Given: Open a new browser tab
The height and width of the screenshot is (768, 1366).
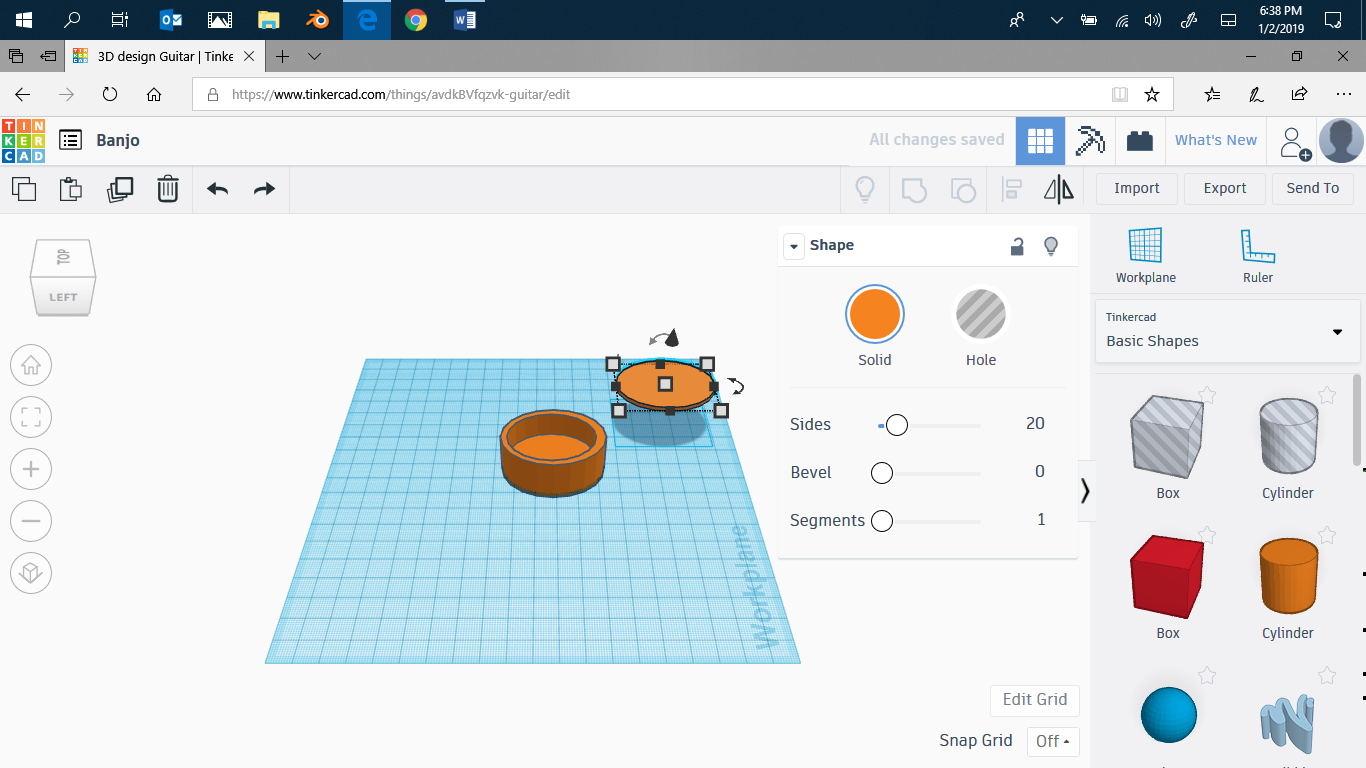Looking at the screenshot, I should [283, 56].
